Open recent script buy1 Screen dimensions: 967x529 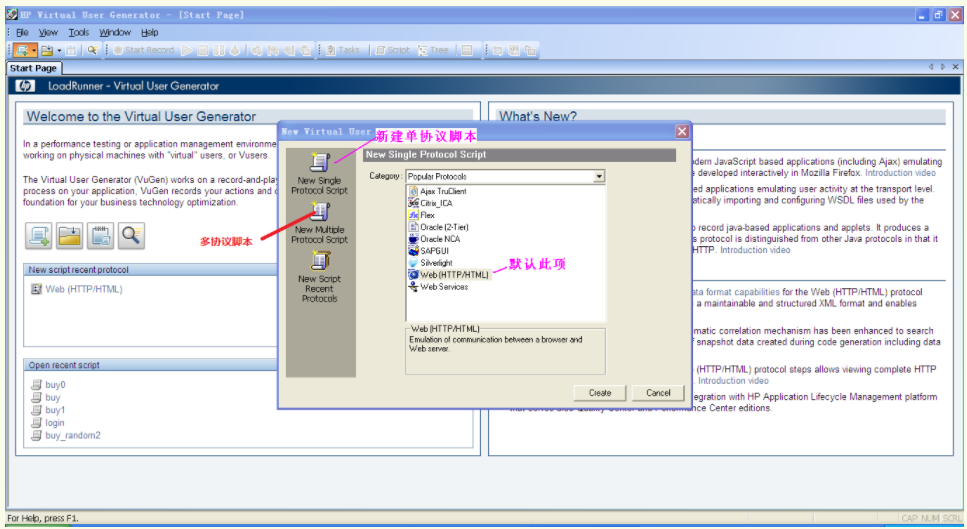[x=55, y=410]
